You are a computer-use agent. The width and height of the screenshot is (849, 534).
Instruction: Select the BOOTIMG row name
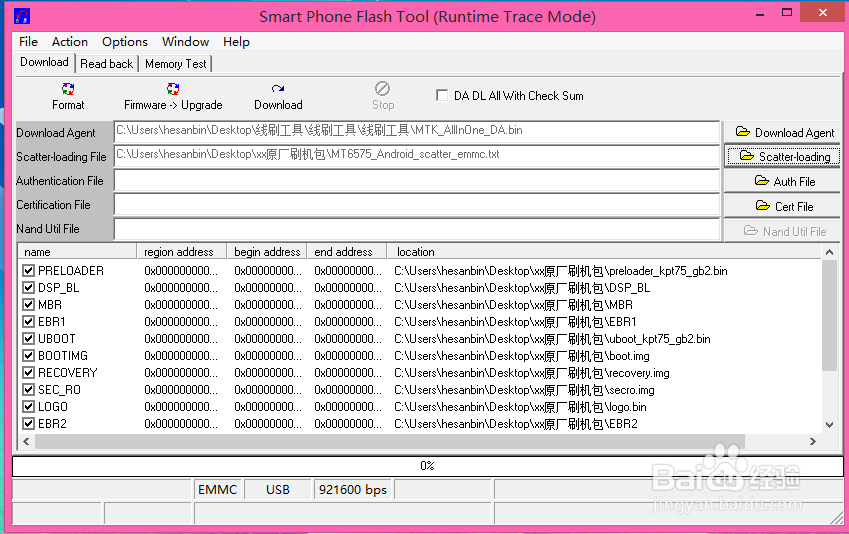[63, 356]
